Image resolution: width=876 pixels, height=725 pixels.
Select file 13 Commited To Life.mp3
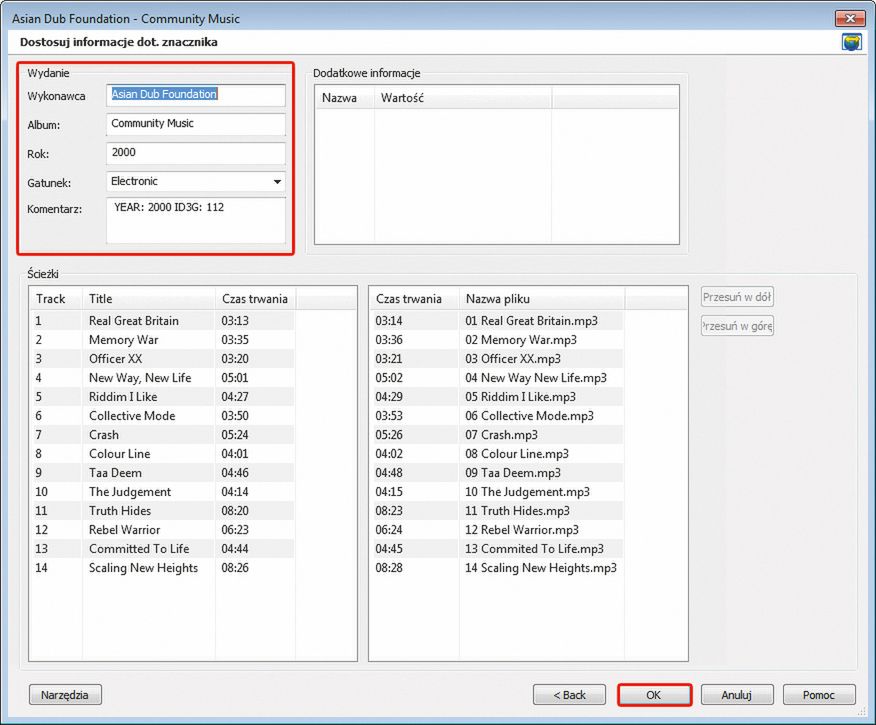pos(534,548)
